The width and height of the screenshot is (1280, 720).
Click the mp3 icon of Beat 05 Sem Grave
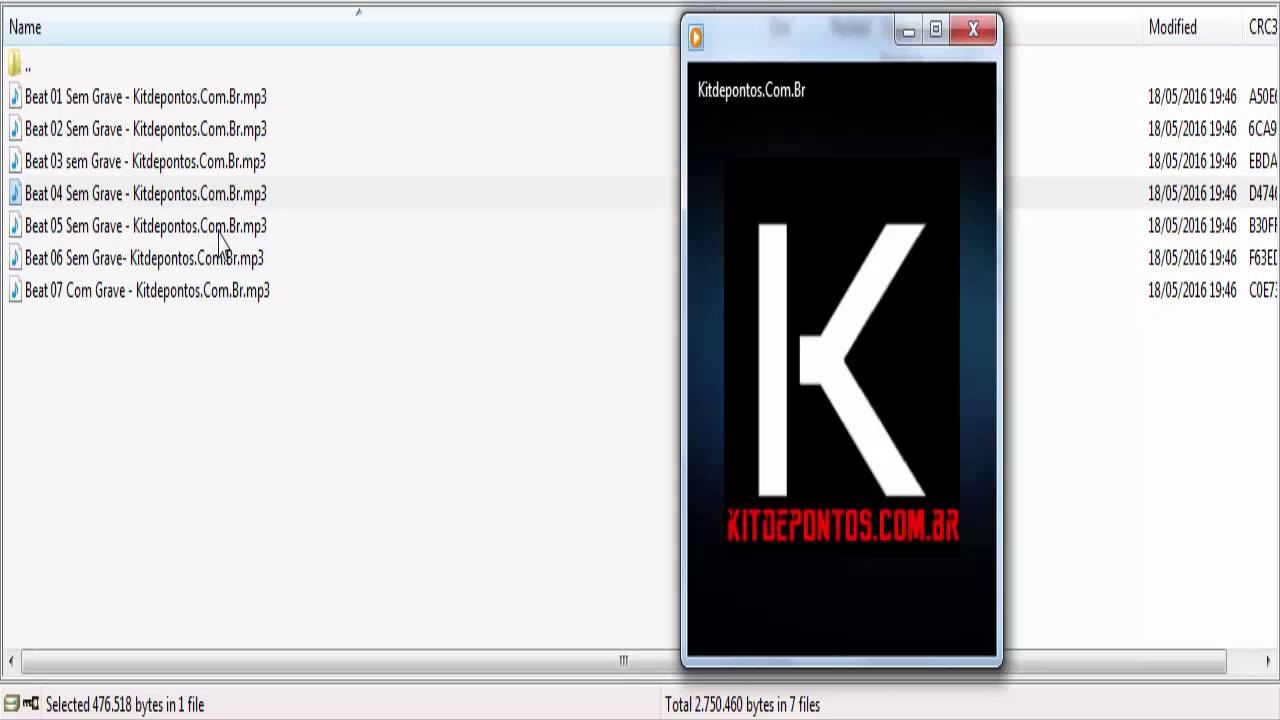(x=15, y=226)
